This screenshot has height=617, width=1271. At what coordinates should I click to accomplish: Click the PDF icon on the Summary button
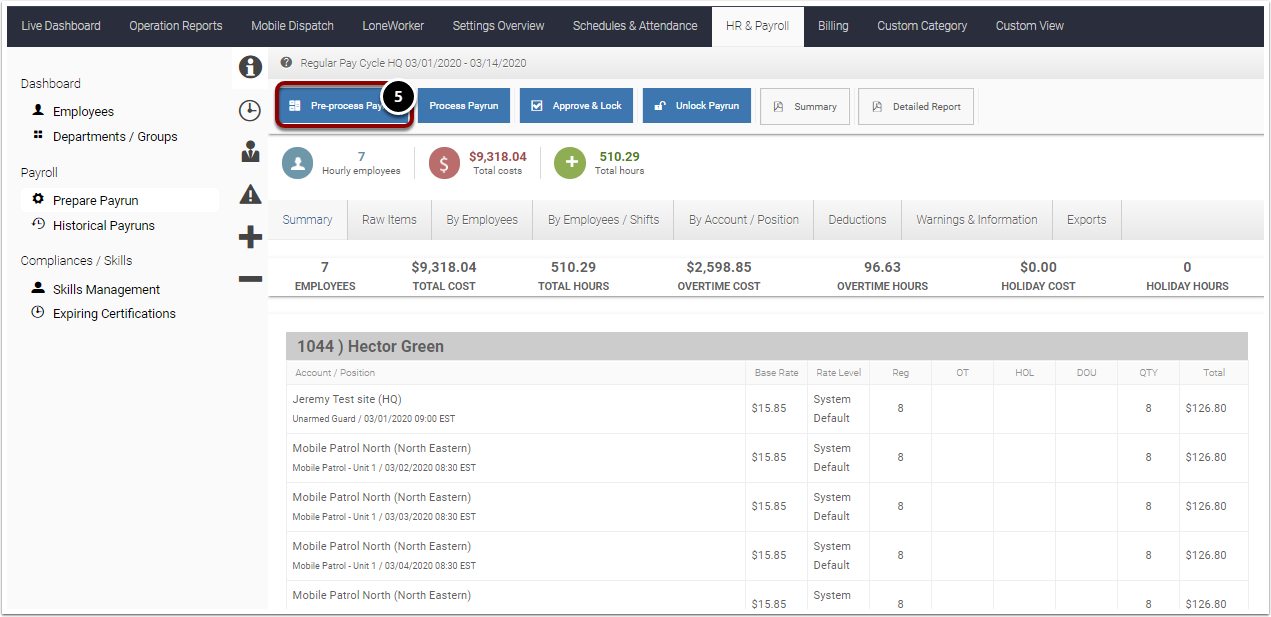778,105
